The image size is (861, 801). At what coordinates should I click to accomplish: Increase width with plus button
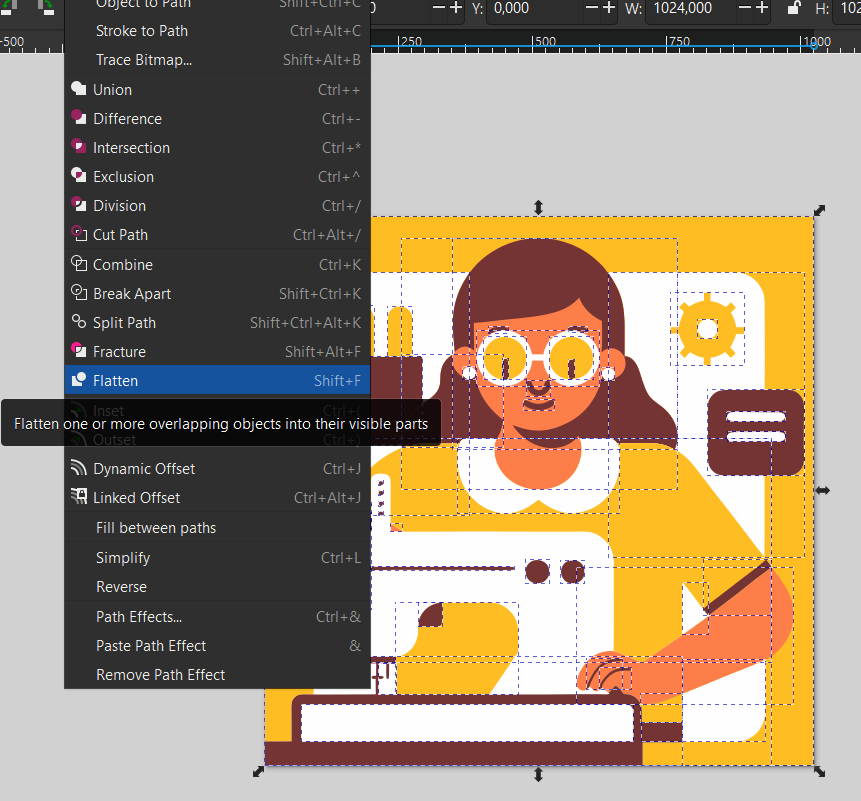tap(762, 8)
